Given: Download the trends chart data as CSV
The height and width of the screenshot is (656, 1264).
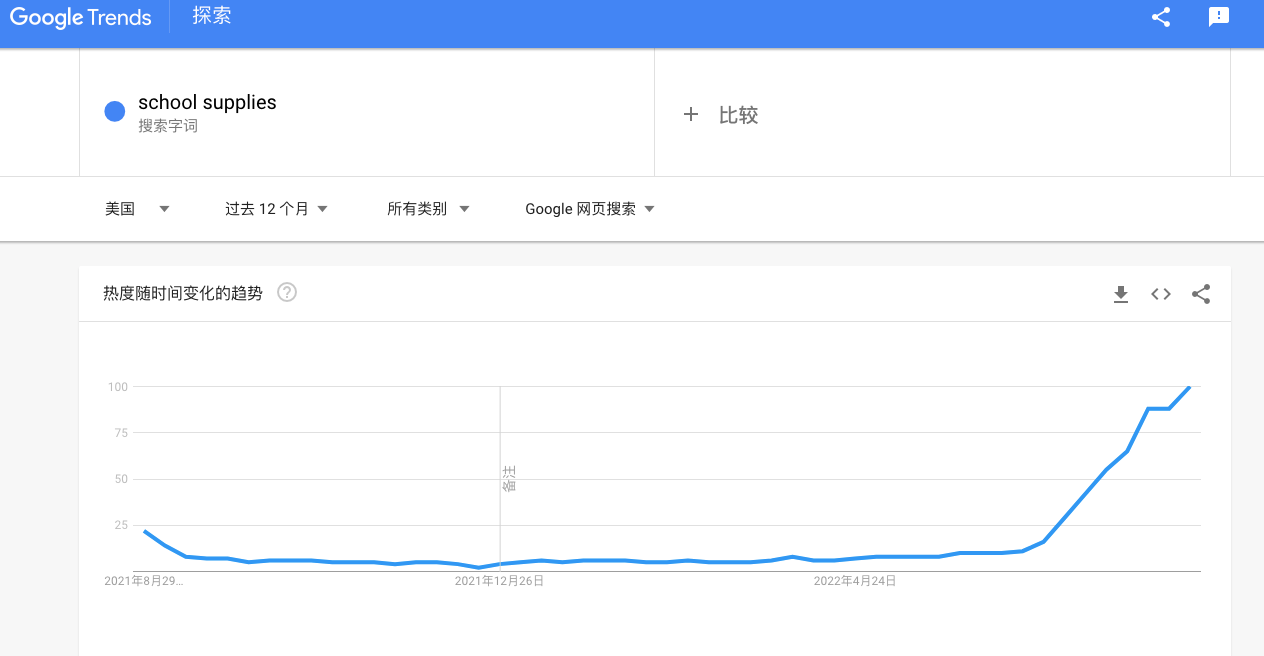Looking at the screenshot, I should 1120,294.
